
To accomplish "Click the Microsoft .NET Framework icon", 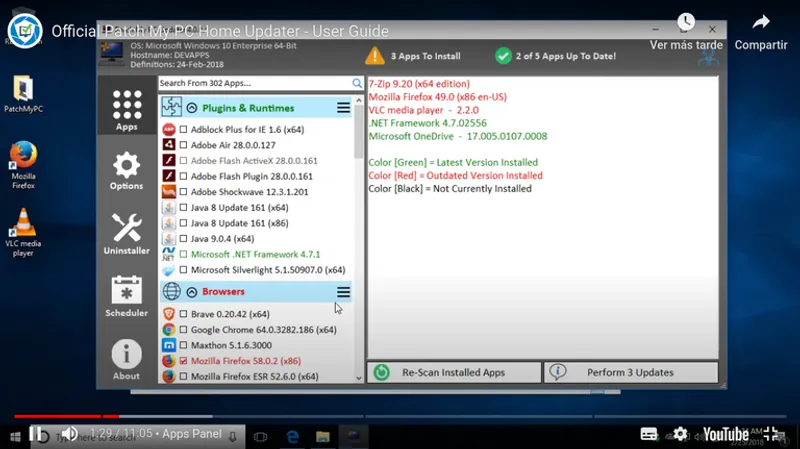I will point(169,254).
